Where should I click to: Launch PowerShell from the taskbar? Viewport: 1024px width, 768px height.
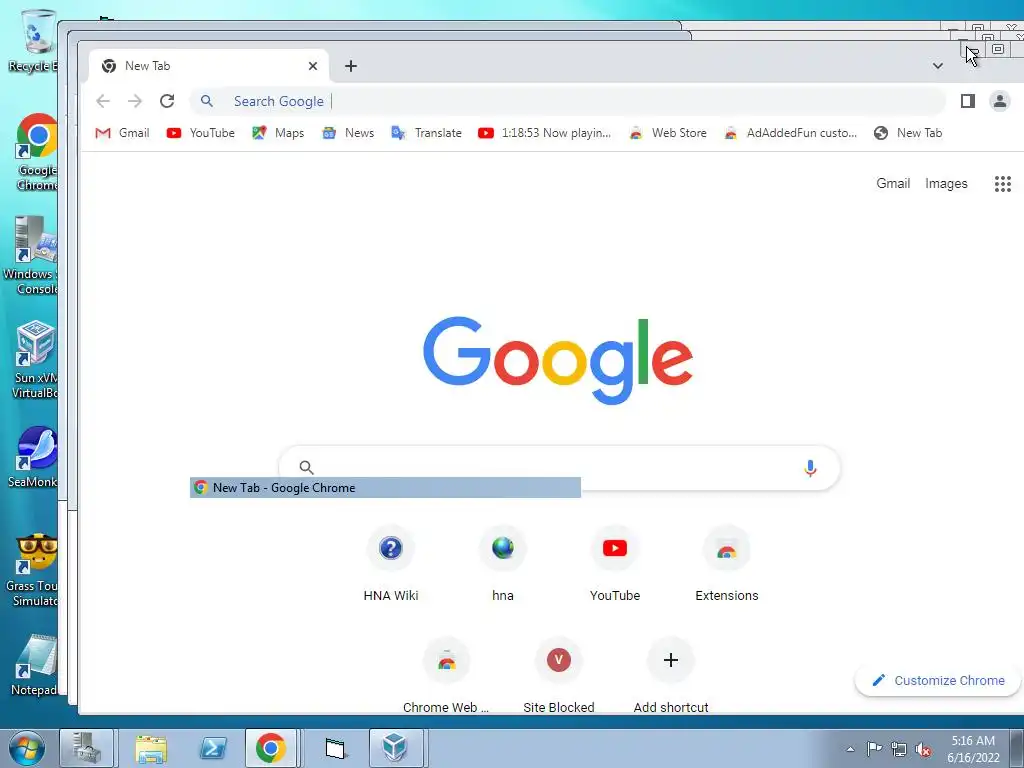213,748
